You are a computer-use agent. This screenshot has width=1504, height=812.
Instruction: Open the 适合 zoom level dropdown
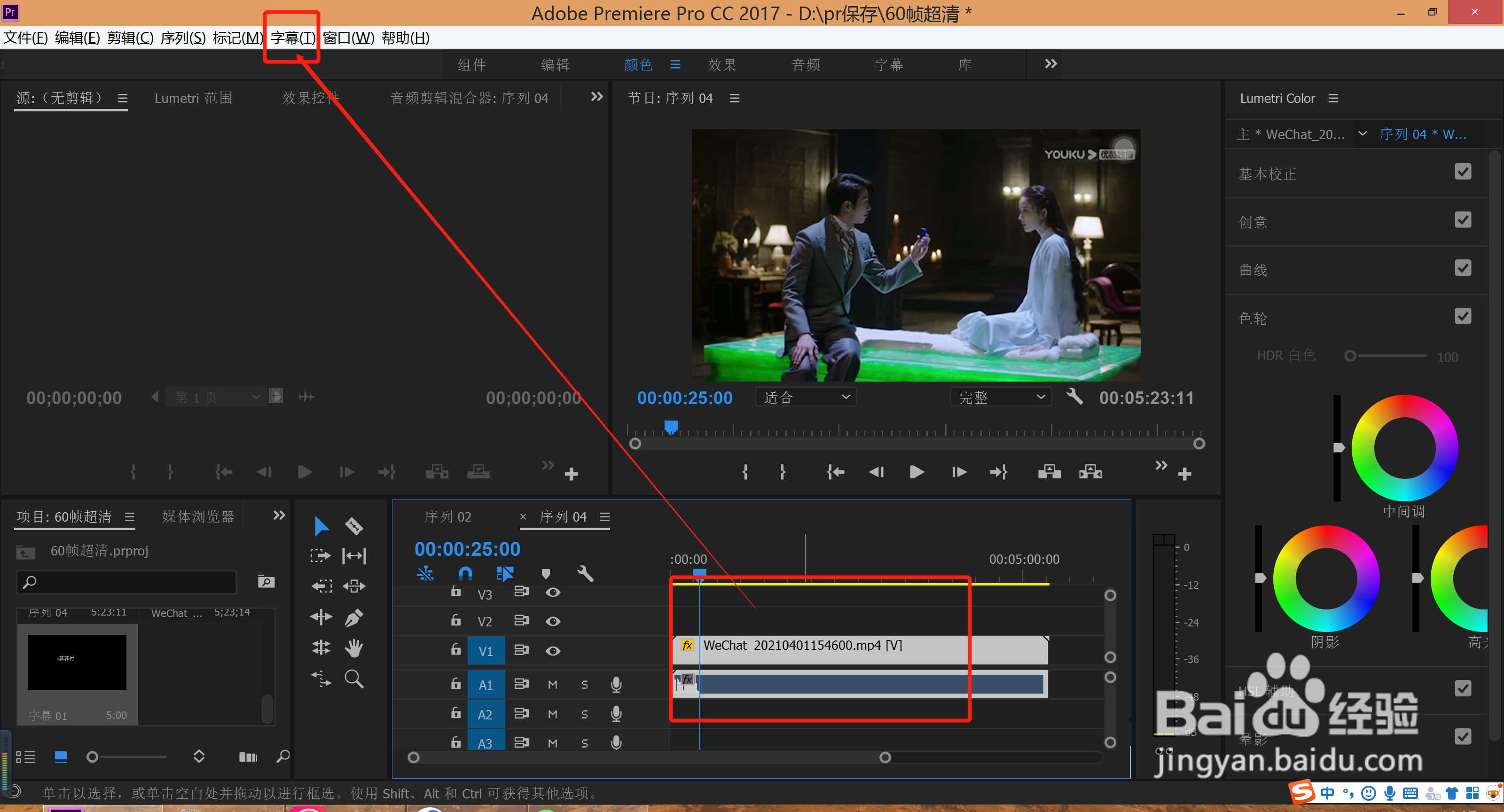(806, 398)
